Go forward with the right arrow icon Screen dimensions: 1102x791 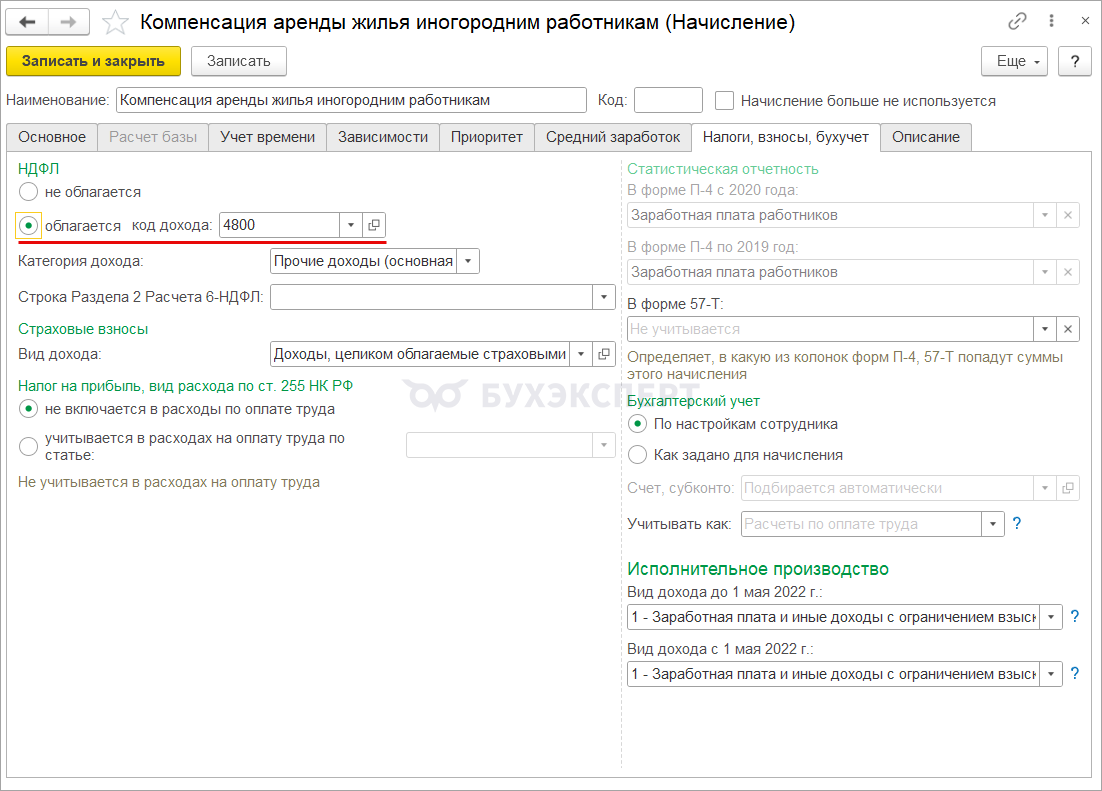click(68, 22)
